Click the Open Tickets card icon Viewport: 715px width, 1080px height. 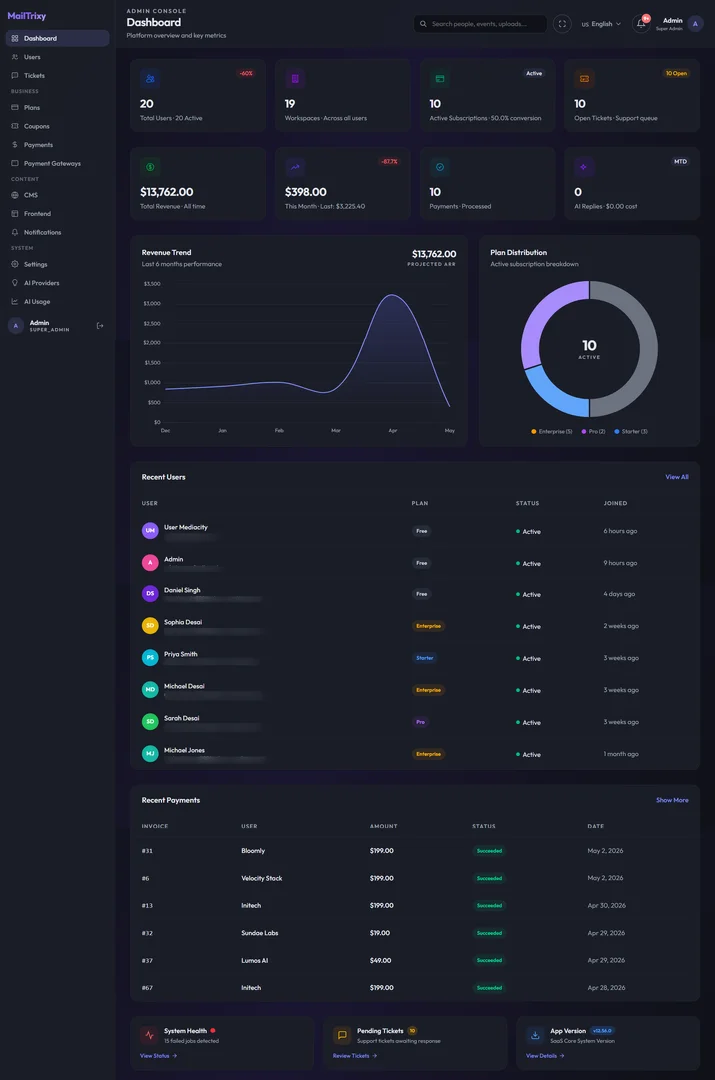pos(584,79)
